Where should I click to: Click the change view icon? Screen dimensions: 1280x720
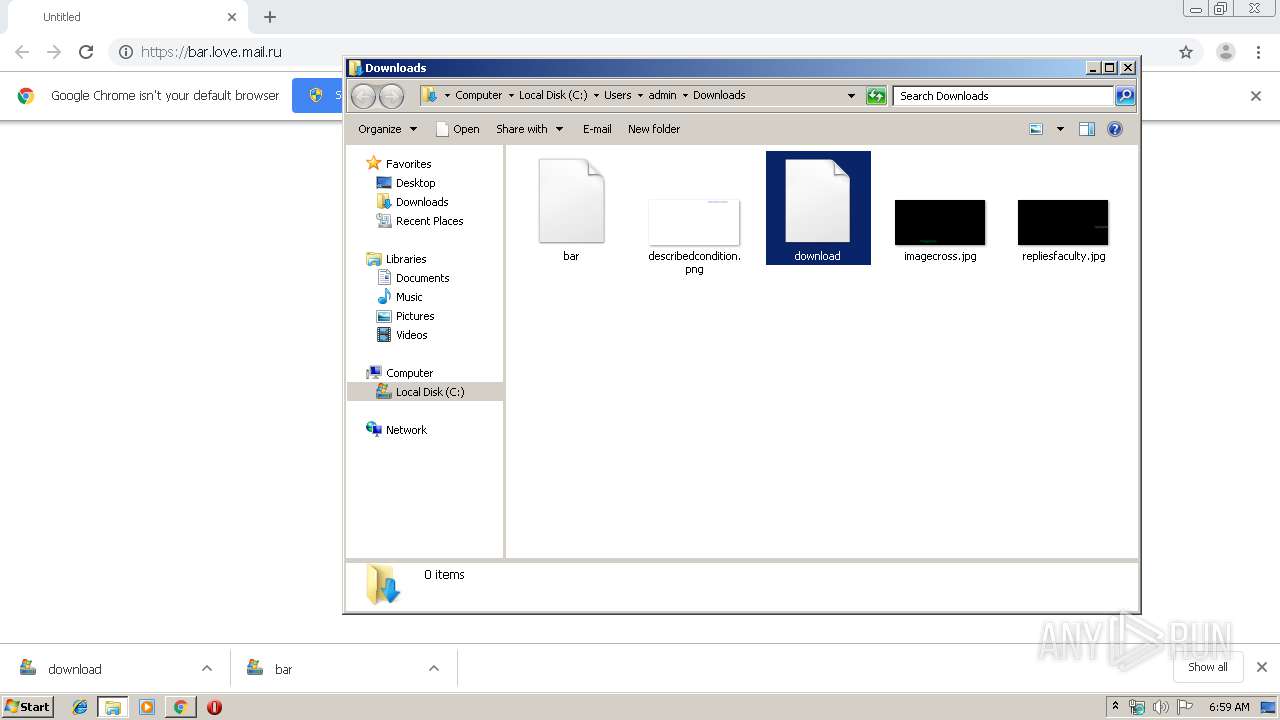[x=1036, y=129]
